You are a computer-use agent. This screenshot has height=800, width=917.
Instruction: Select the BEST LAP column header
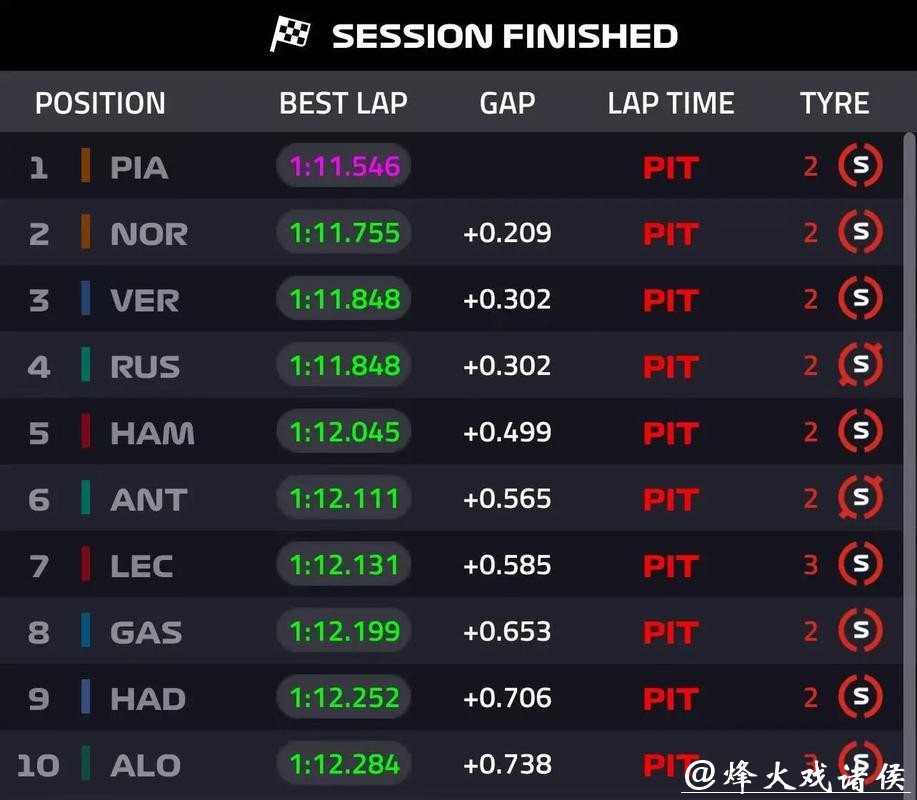[x=343, y=102]
